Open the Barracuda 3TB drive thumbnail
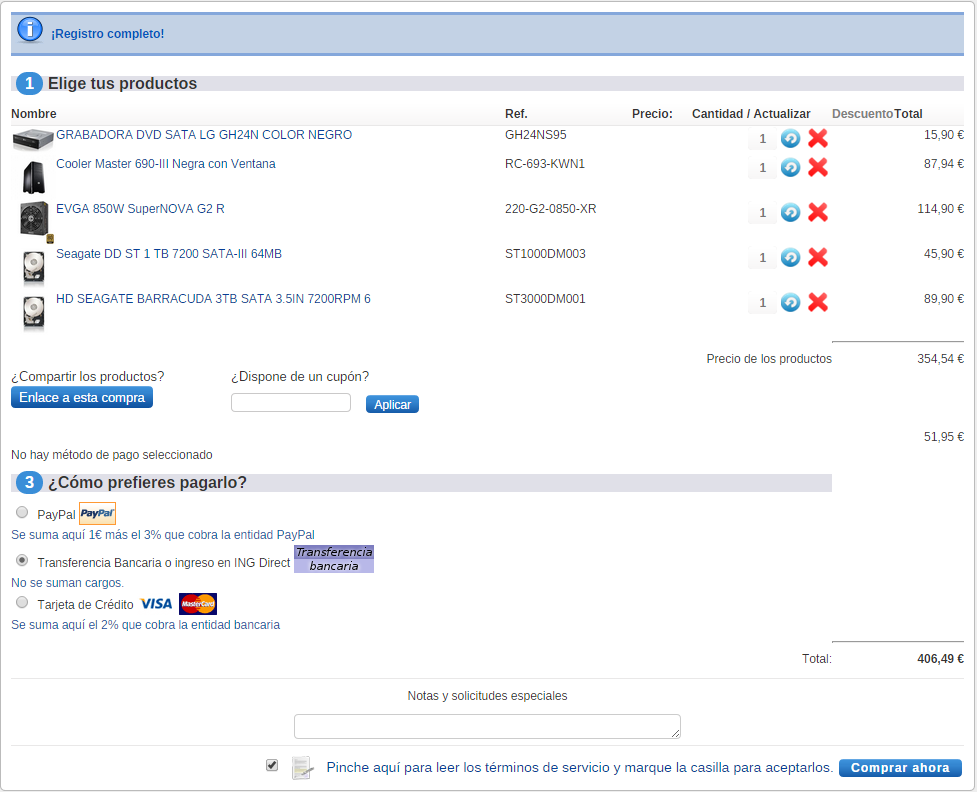 34,313
